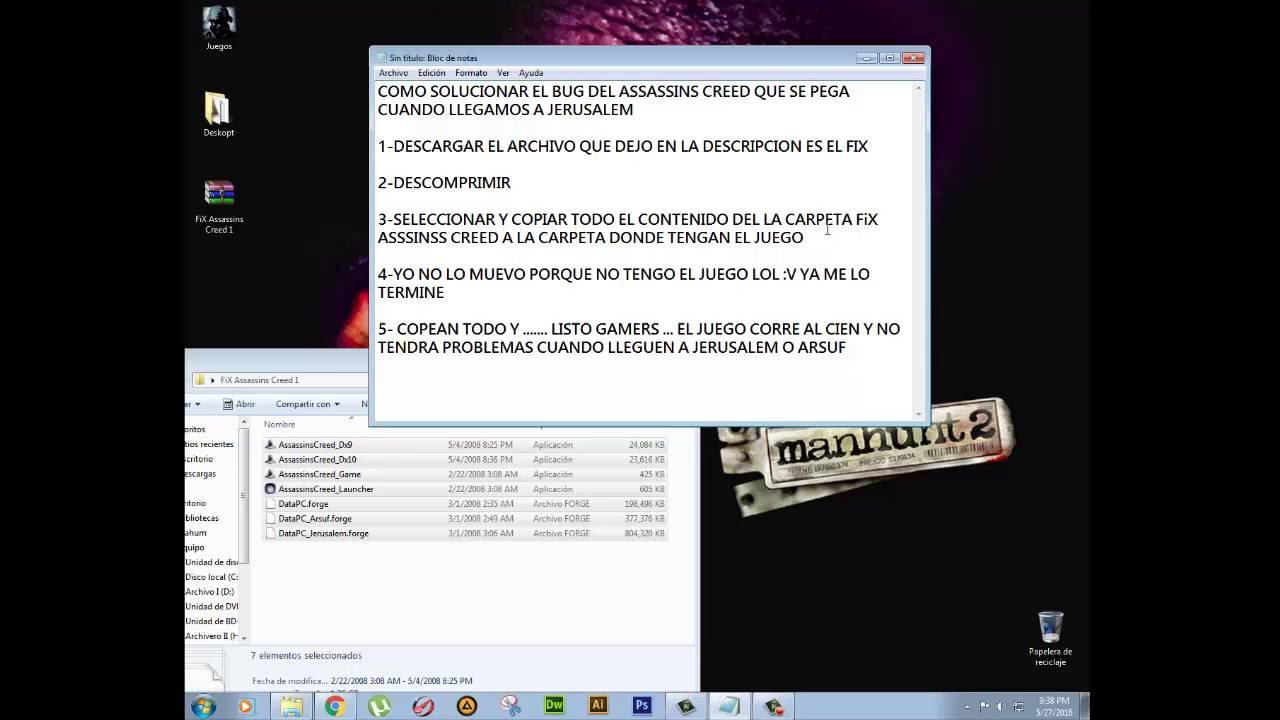This screenshot has height=720, width=1280.
Task: Click the FiX Assassins Creed 1 breadcrumb
Action: [259, 380]
